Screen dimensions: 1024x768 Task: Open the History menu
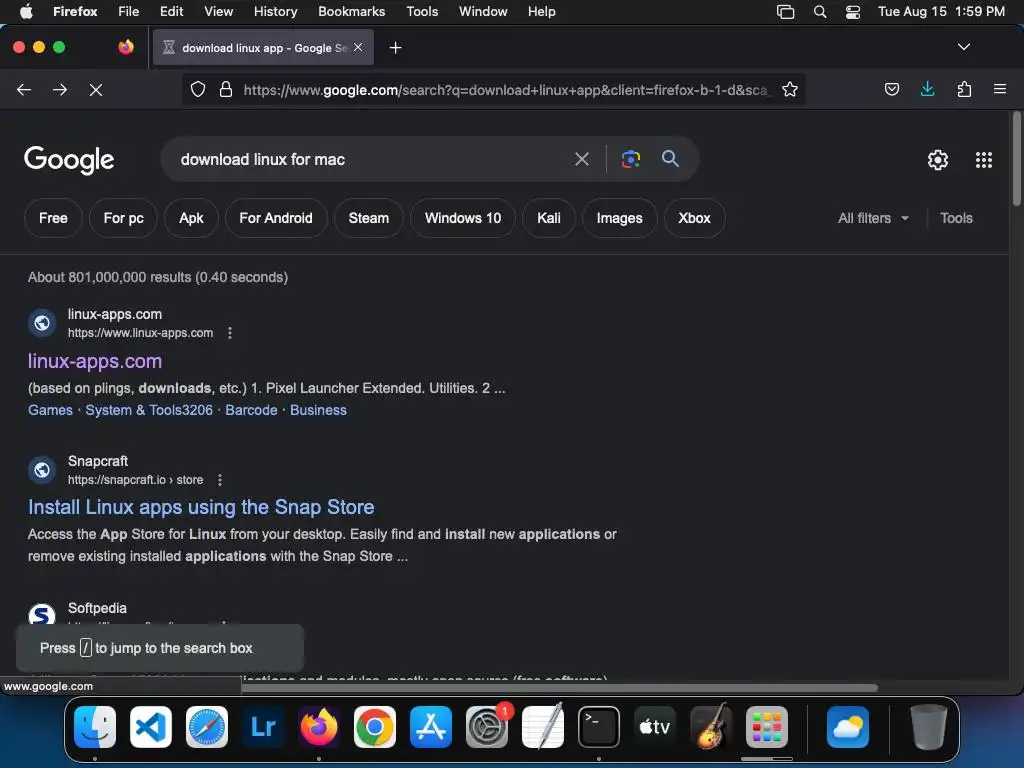276,12
